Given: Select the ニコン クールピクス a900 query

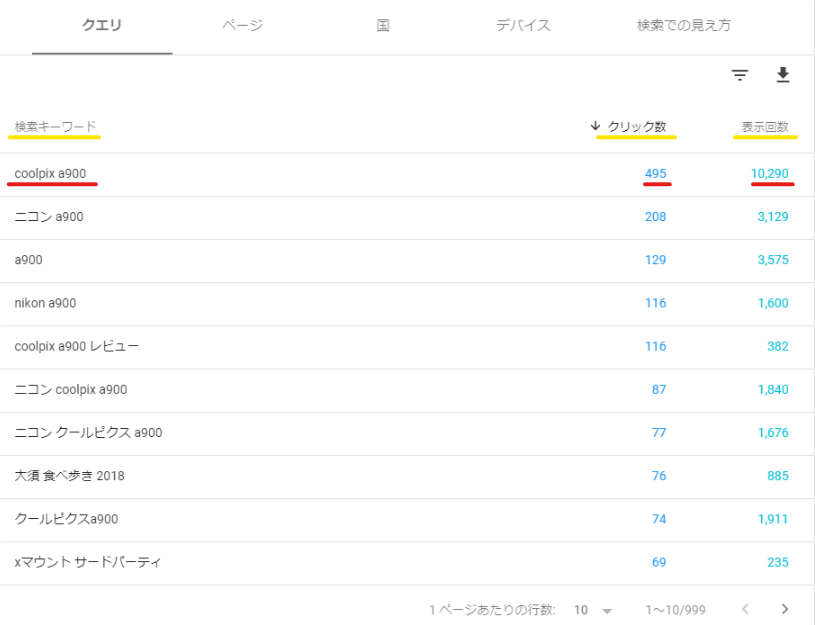Looking at the screenshot, I should coord(88,433).
